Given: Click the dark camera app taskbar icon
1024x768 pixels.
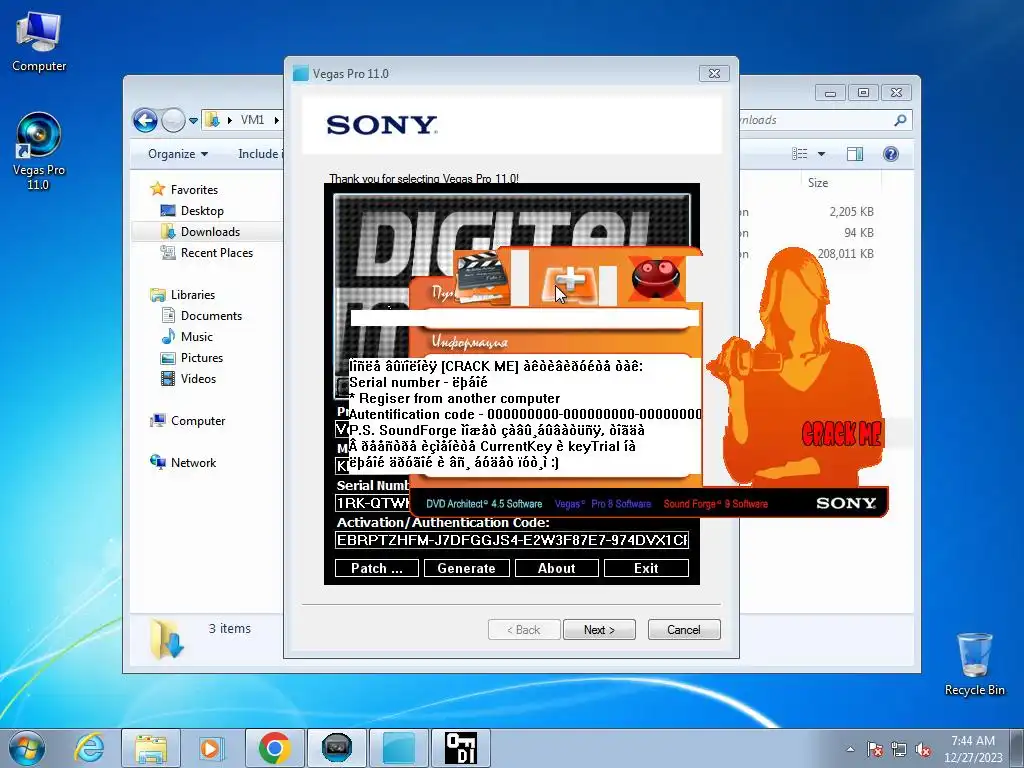Looking at the screenshot, I should point(336,748).
